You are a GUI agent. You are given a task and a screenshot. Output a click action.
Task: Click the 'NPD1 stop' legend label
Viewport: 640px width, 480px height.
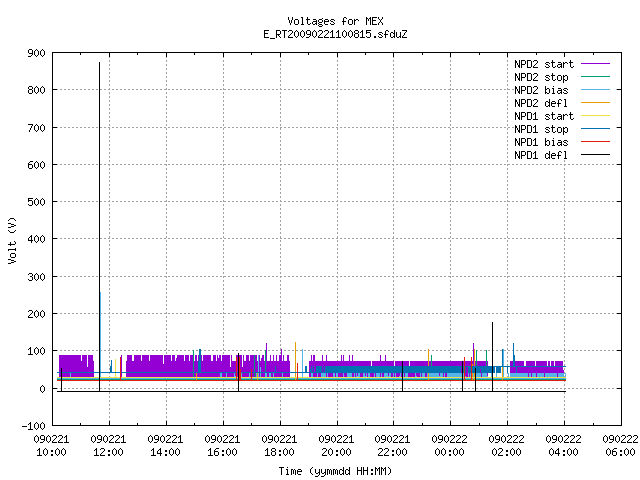click(541, 129)
